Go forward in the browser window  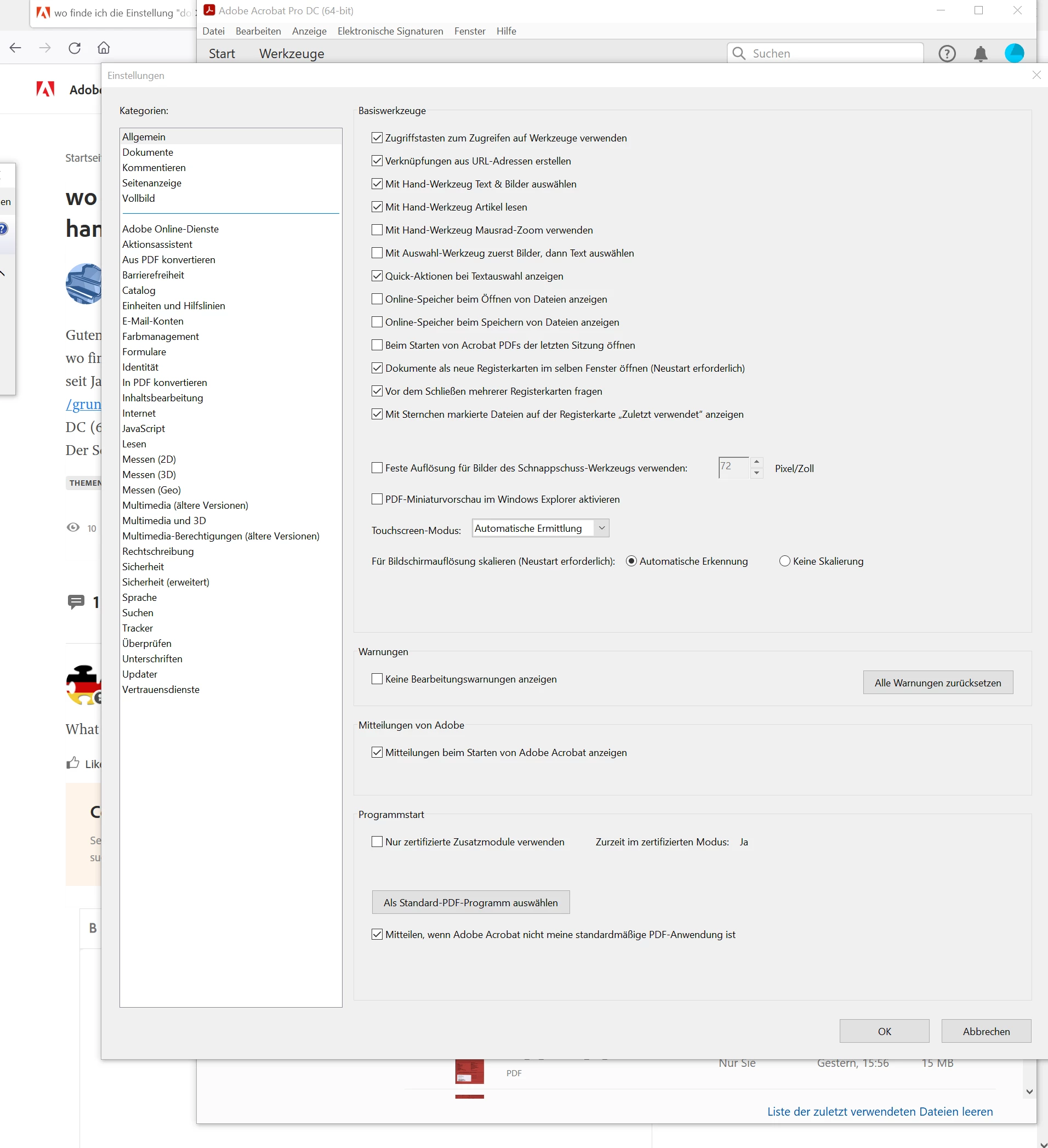[x=45, y=48]
